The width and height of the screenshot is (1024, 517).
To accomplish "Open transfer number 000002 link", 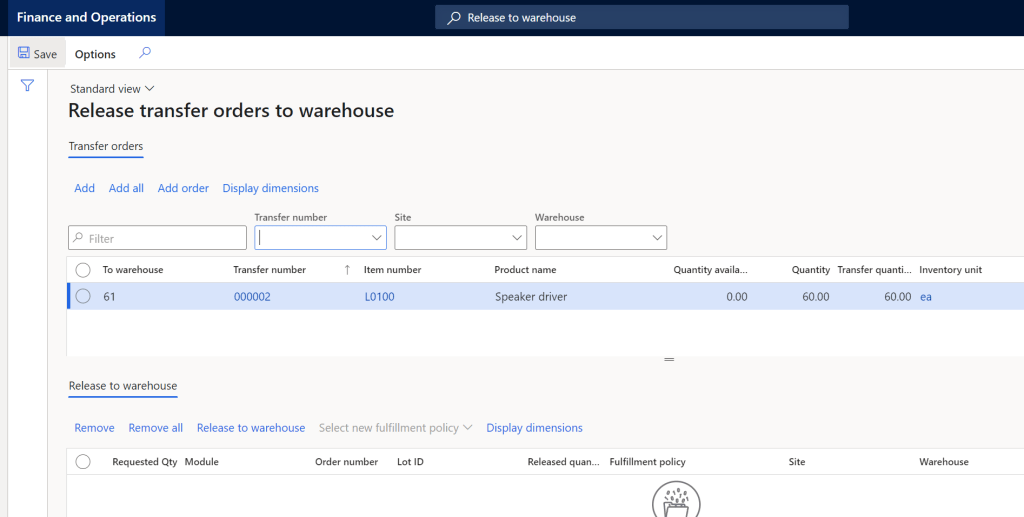I will coord(252,297).
